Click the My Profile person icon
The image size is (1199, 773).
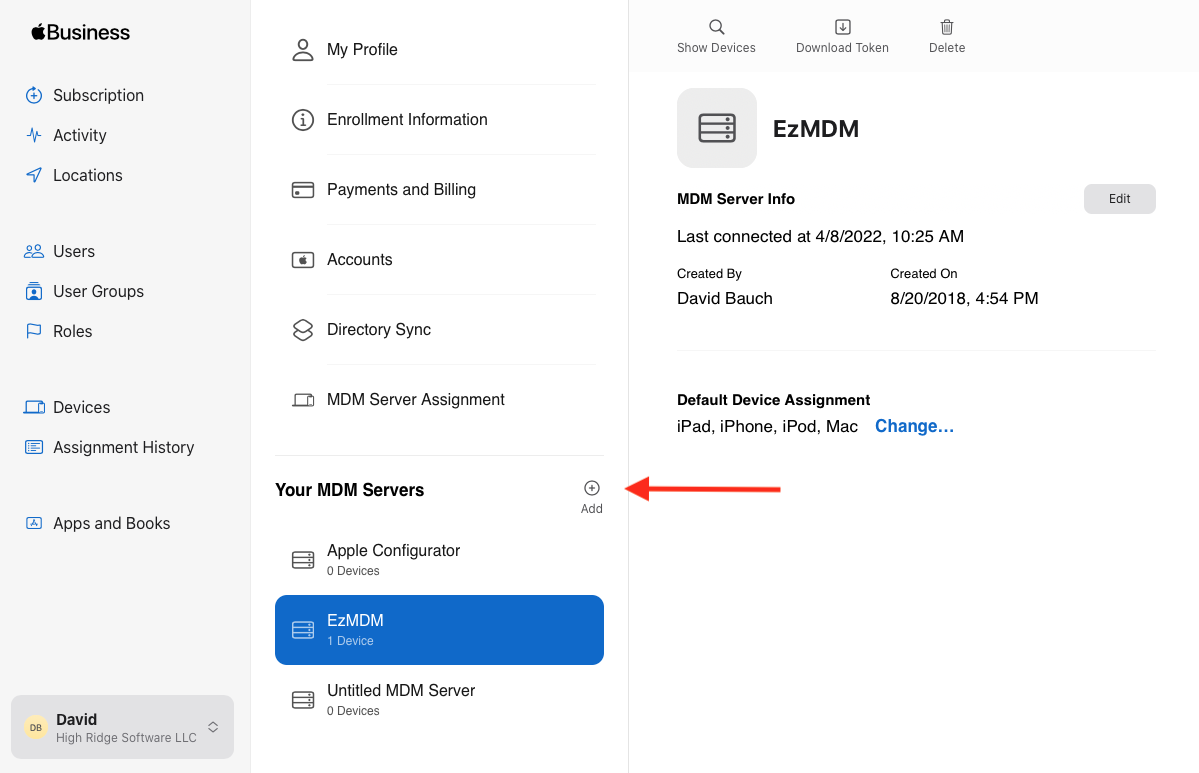click(303, 50)
